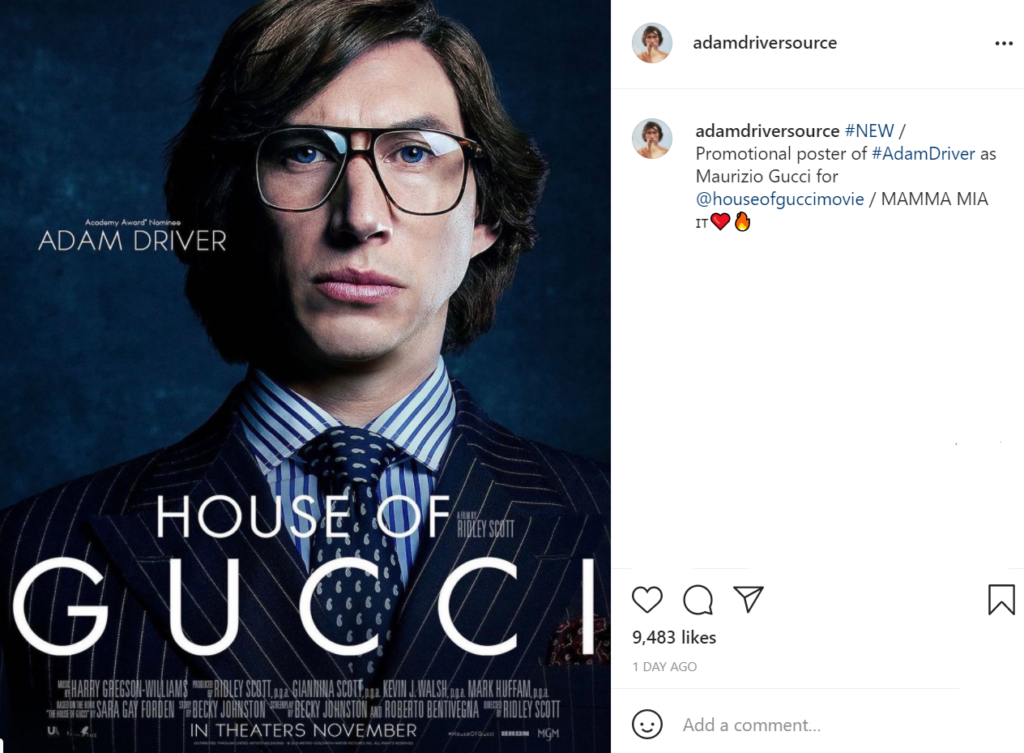Click the red heart emoji in caption
The height and width of the screenshot is (753, 1024).
pyautogui.click(x=720, y=222)
